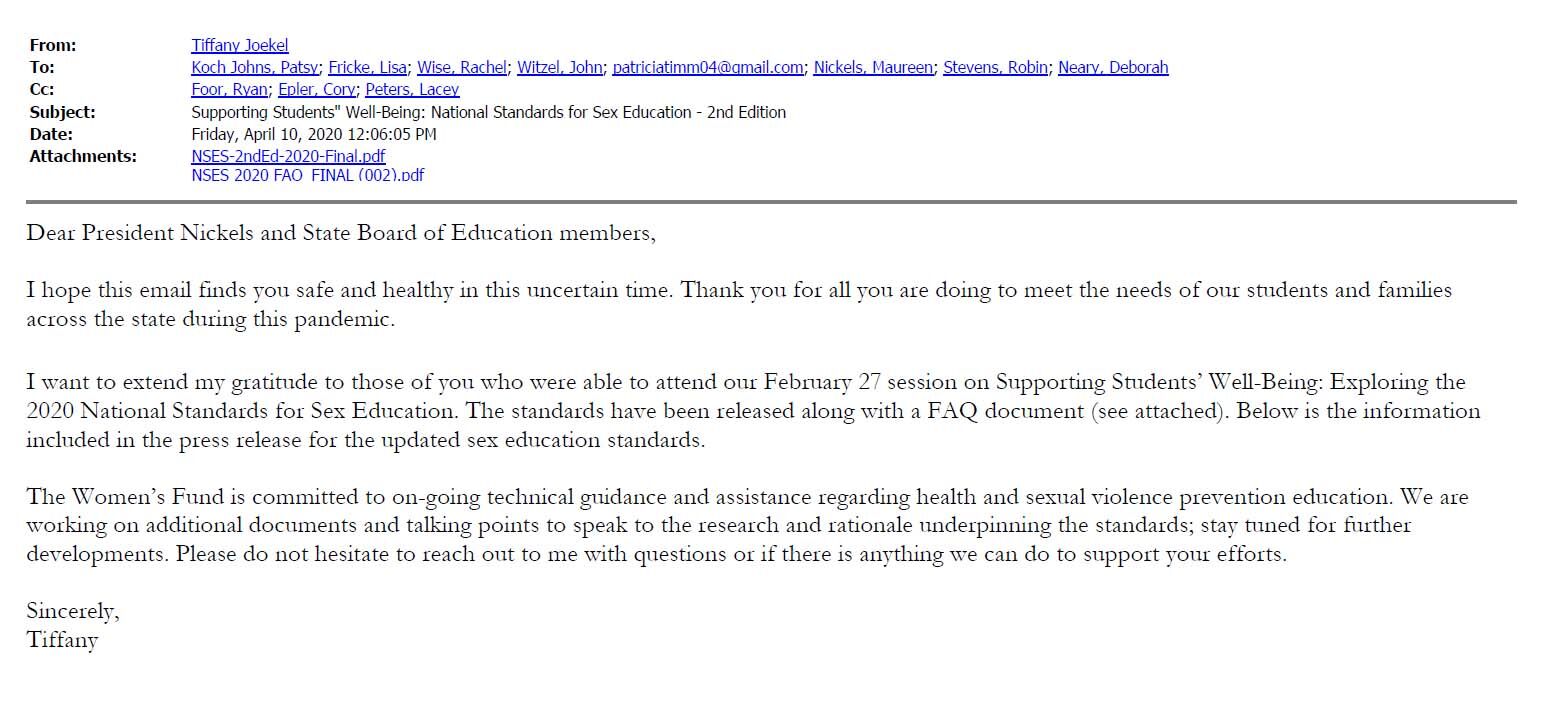The width and height of the screenshot is (1544, 705).
Task: Click the paragraph mentioning February 27 session
Action: [753, 411]
